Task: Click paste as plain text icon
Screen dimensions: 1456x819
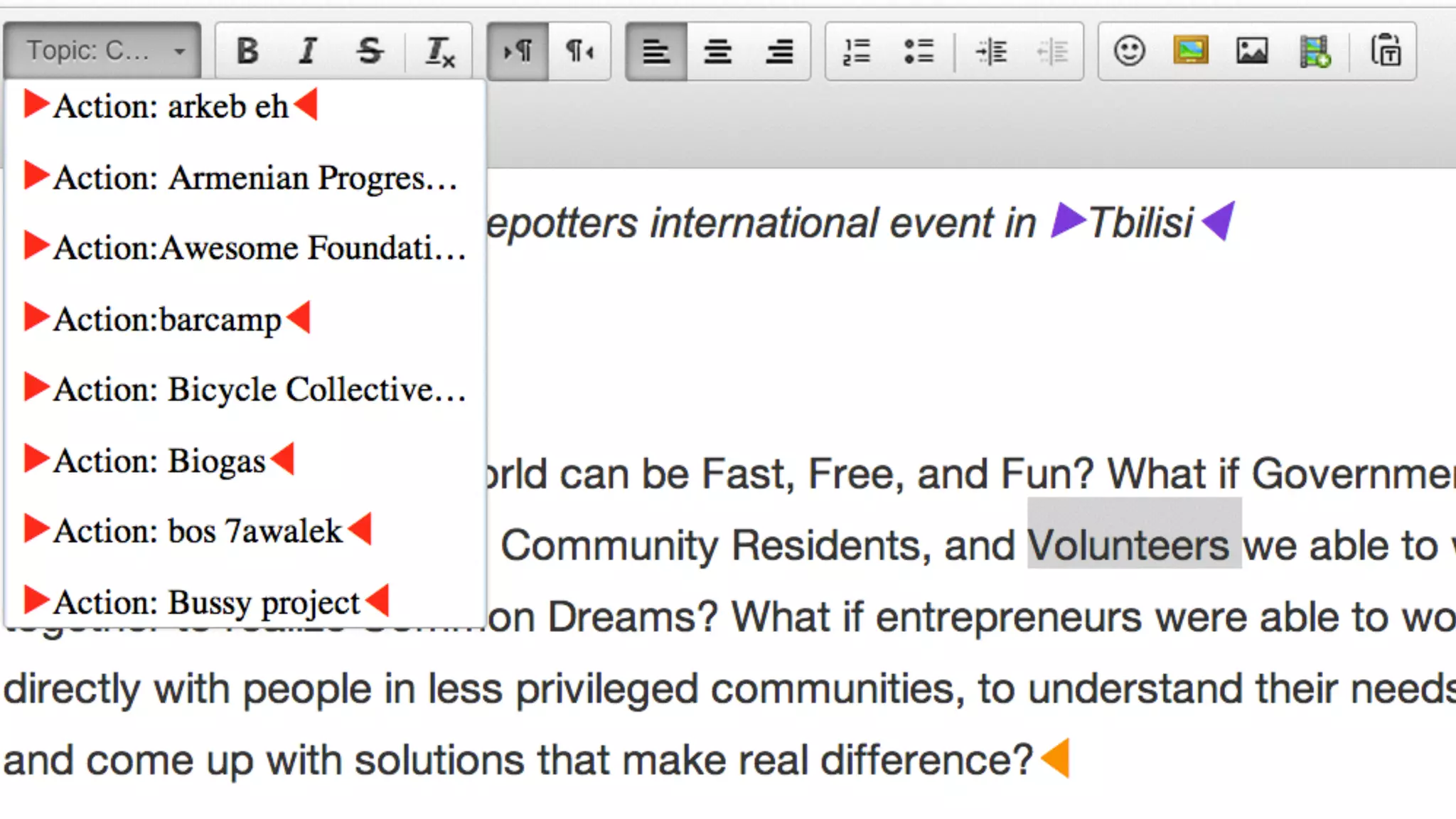Action: pyautogui.click(x=1386, y=51)
